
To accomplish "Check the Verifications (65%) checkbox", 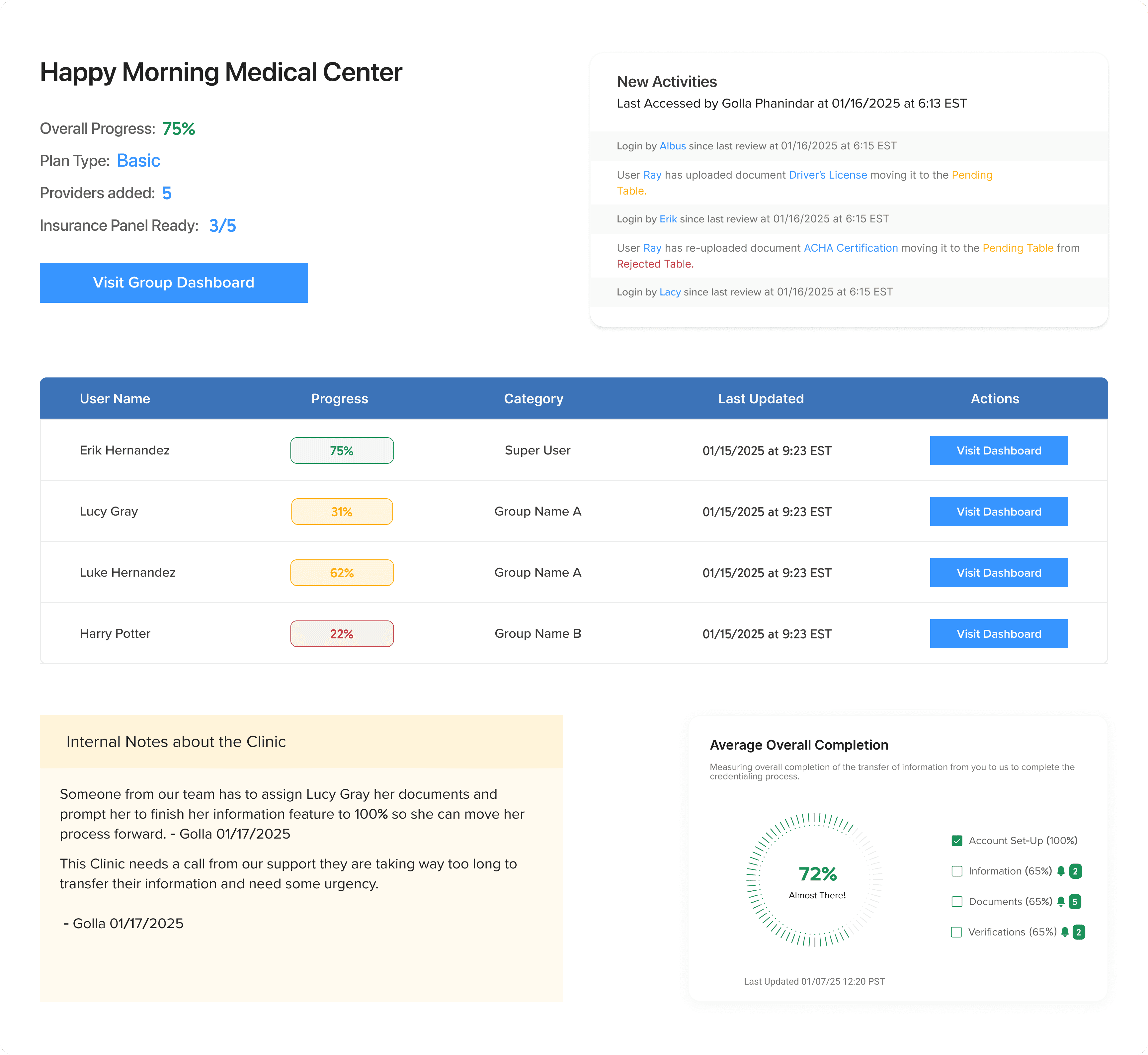I will pos(956,932).
